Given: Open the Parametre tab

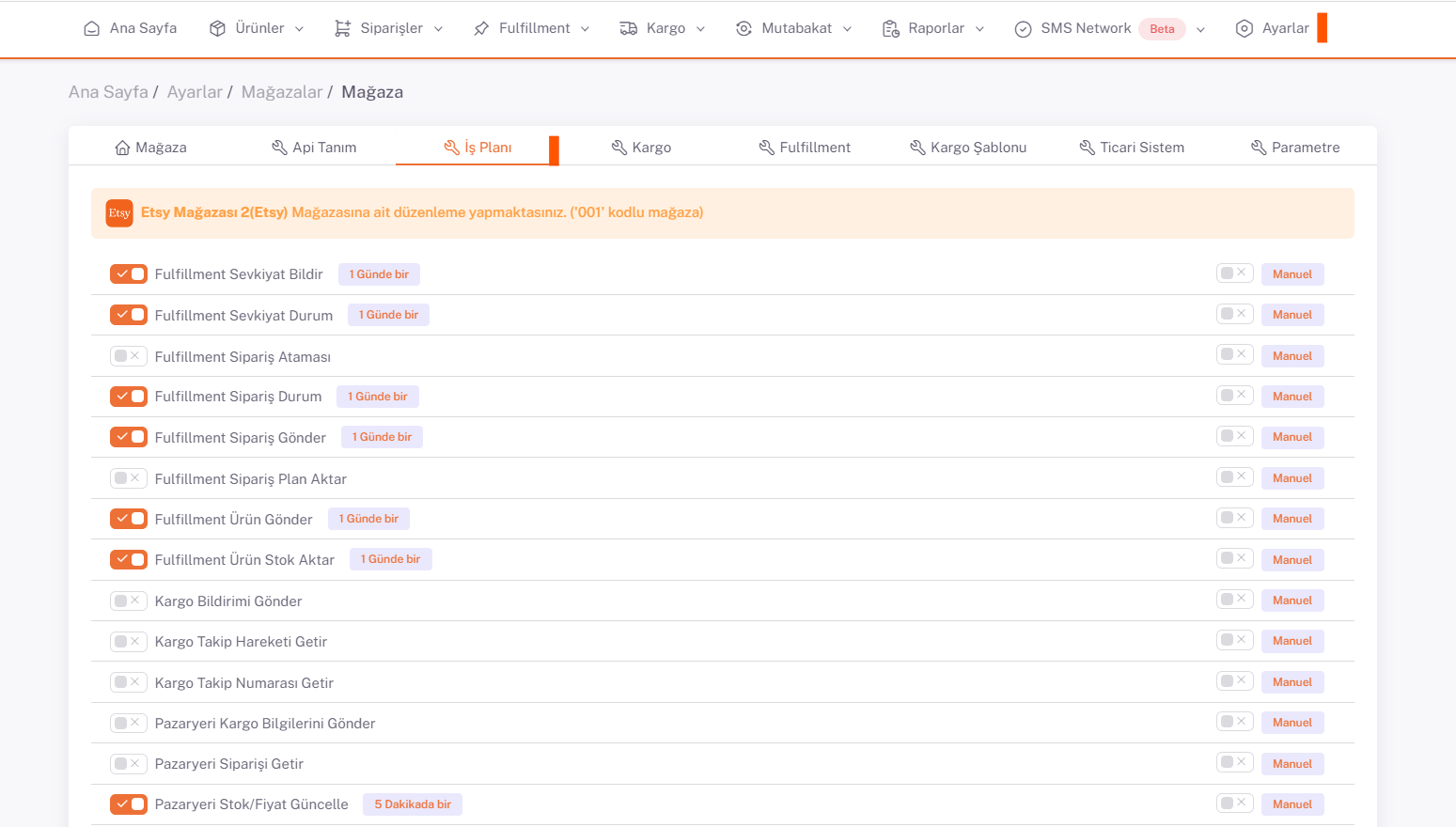Looking at the screenshot, I should pos(1295,148).
